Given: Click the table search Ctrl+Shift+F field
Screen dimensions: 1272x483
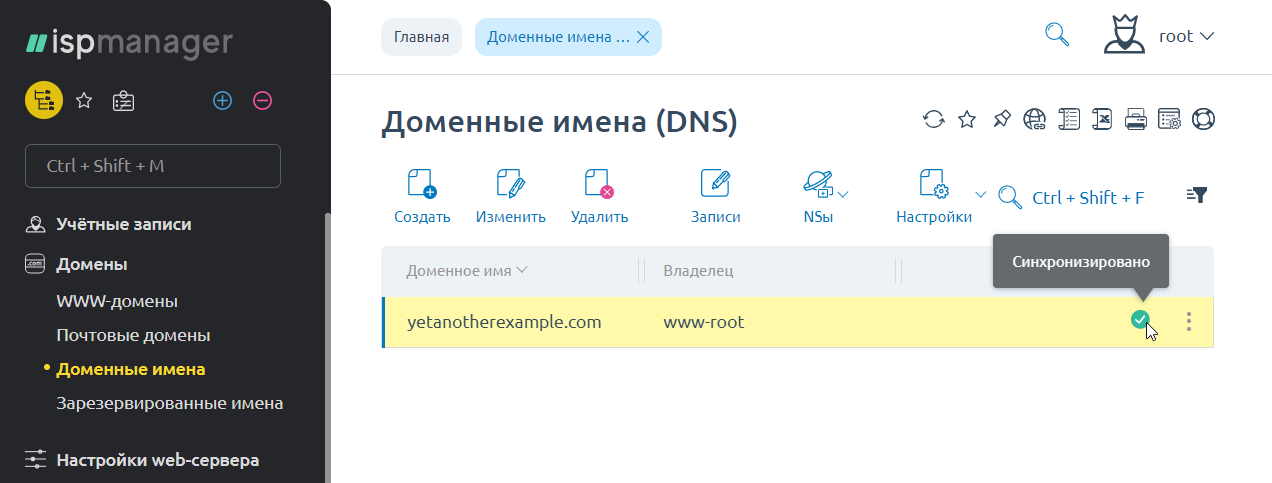Looking at the screenshot, I should tap(1087, 197).
